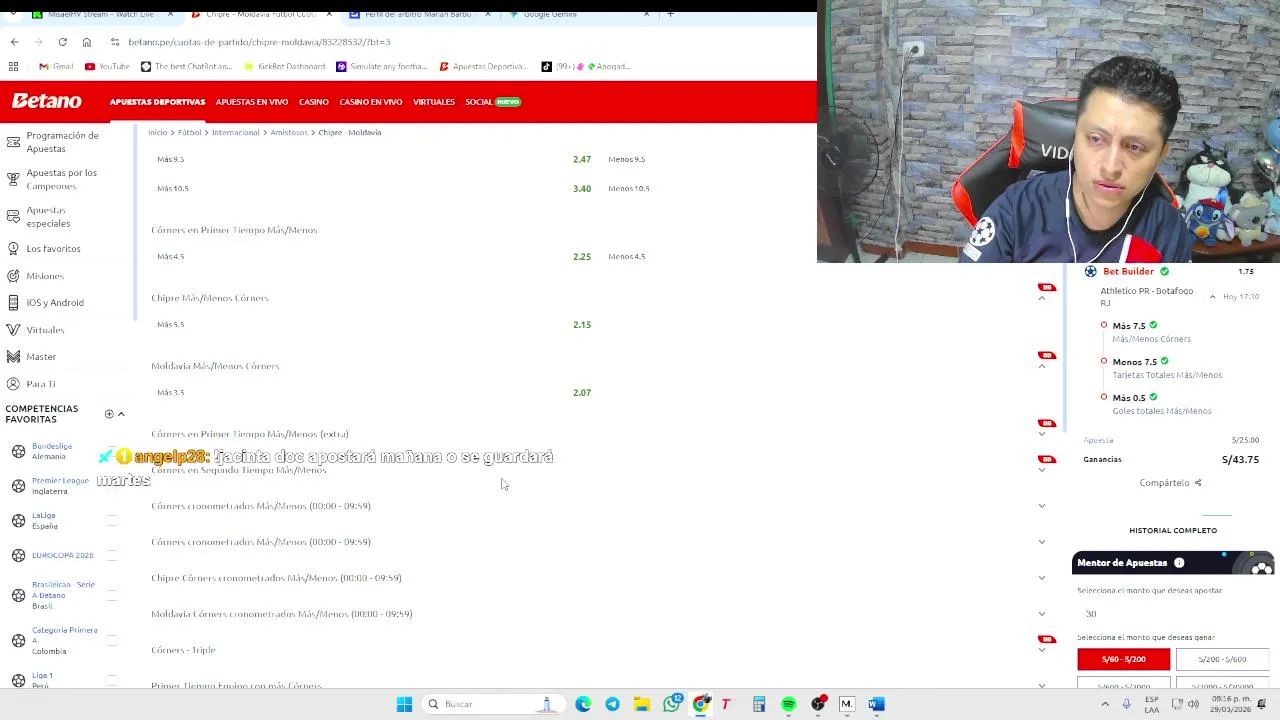Add a favorite competition with plus icon
The height and width of the screenshot is (720, 1280).
[x=109, y=413]
